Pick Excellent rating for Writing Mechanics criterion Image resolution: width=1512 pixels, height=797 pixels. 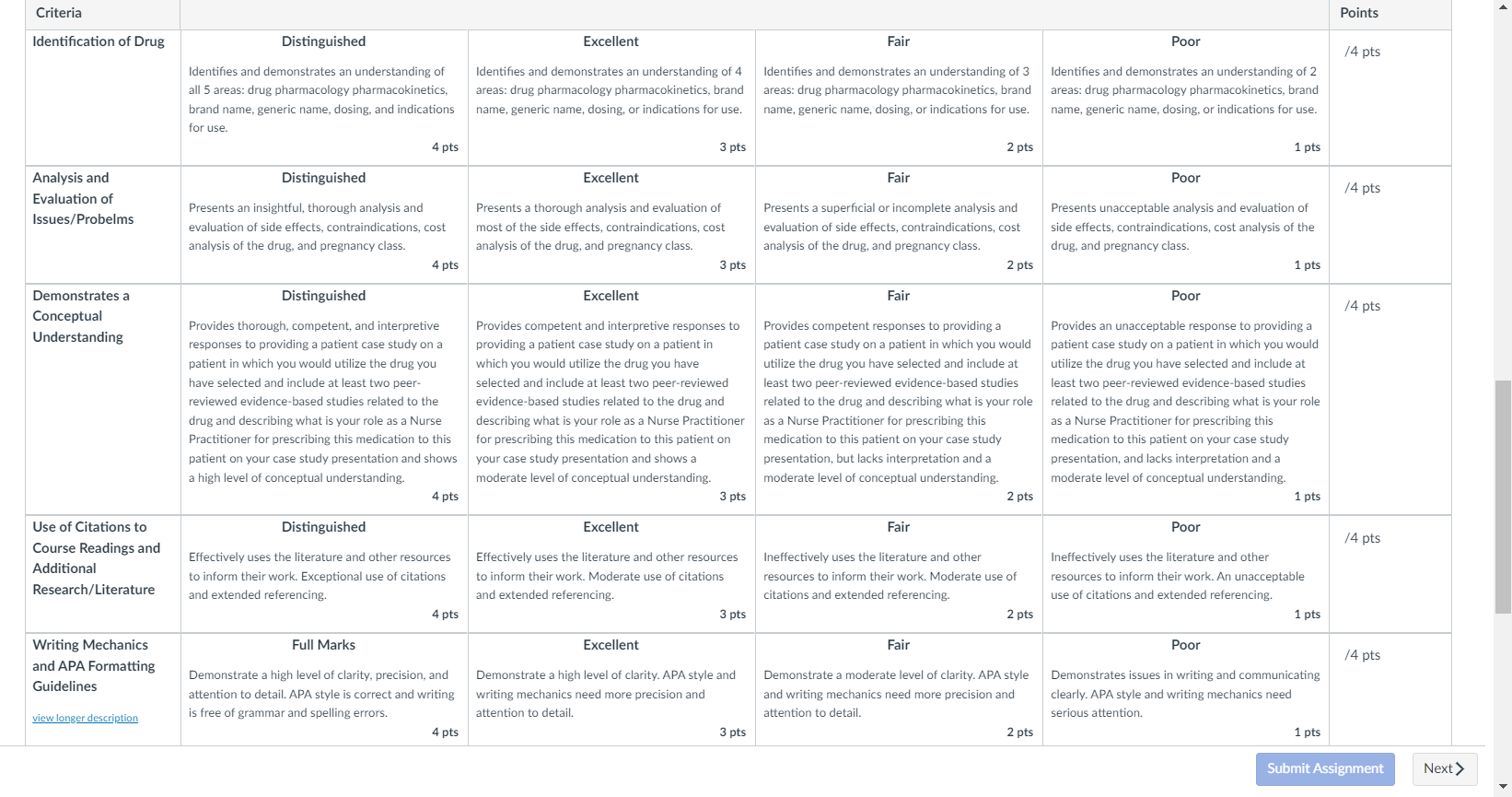point(611,689)
